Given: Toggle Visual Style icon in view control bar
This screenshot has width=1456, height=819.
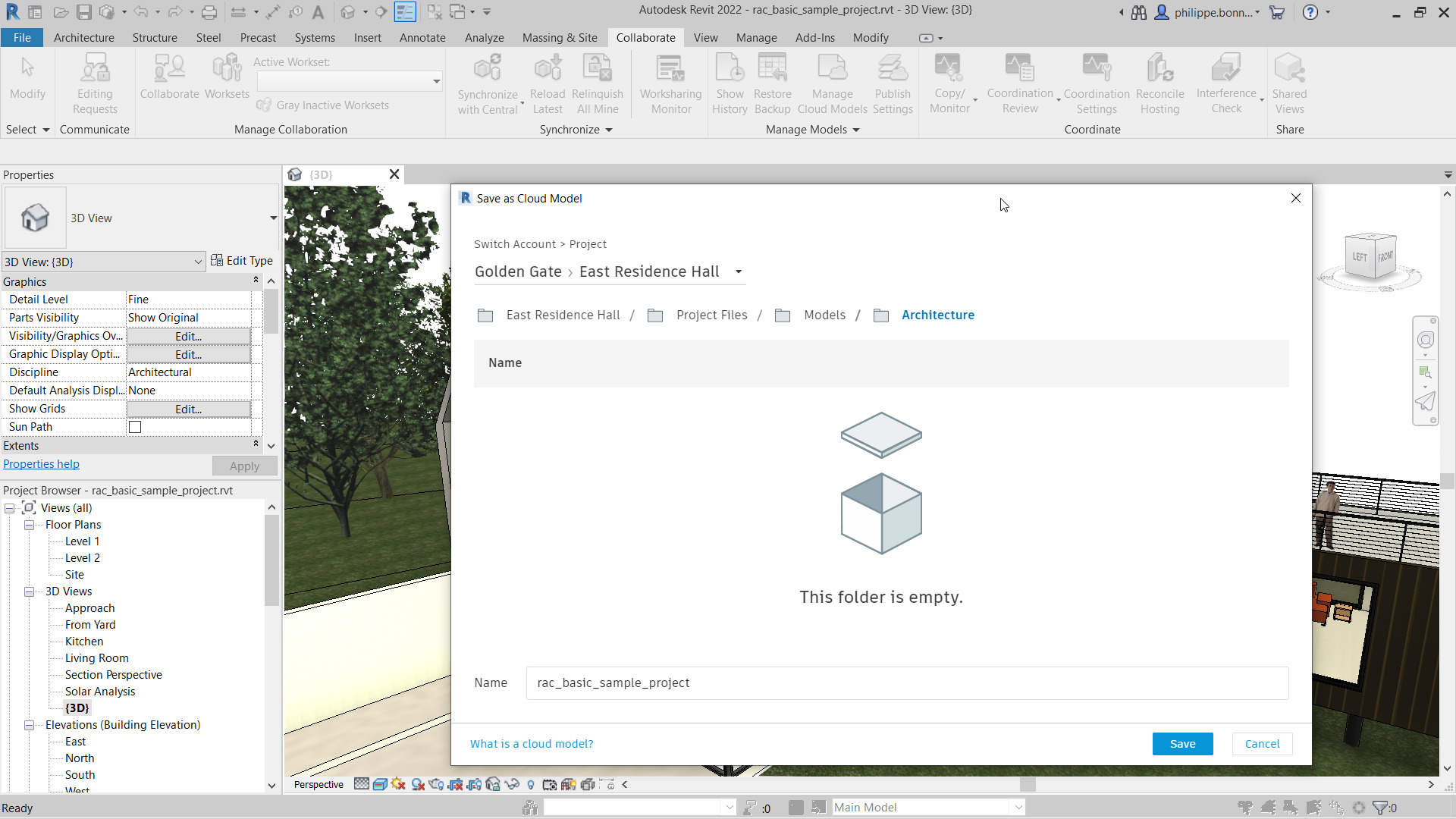Looking at the screenshot, I should [x=380, y=784].
